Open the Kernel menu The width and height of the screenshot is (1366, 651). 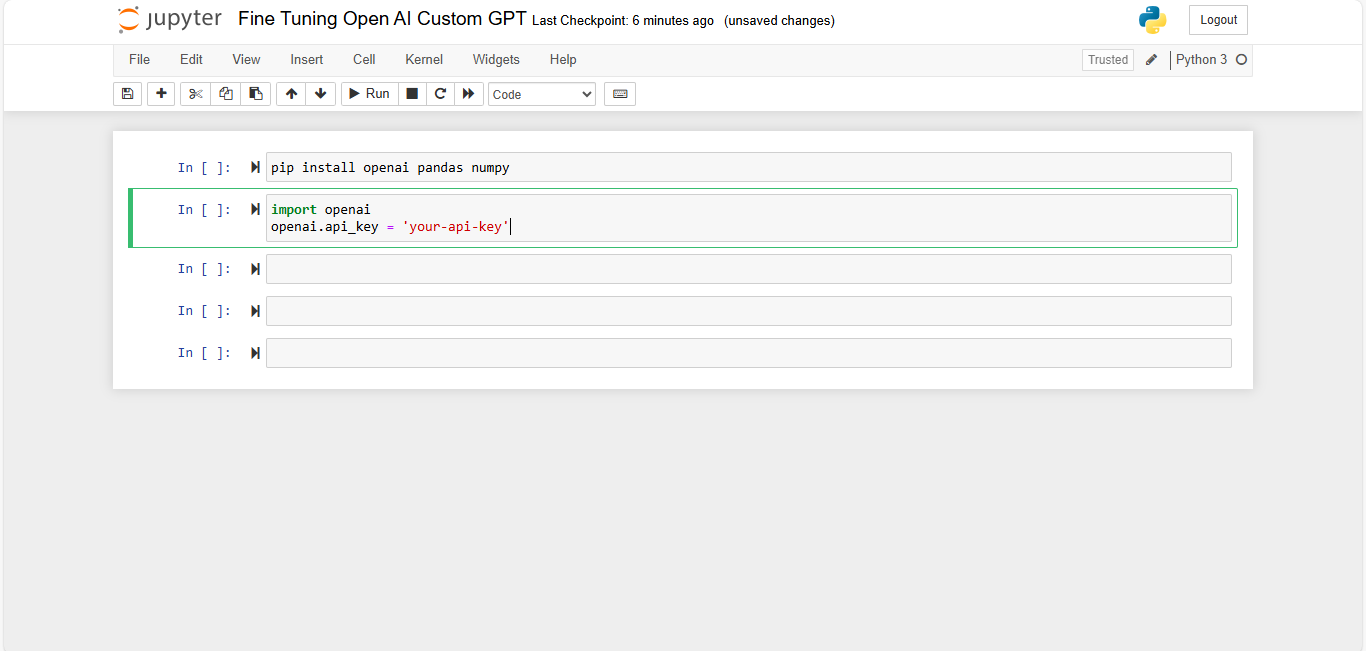pyautogui.click(x=423, y=59)
